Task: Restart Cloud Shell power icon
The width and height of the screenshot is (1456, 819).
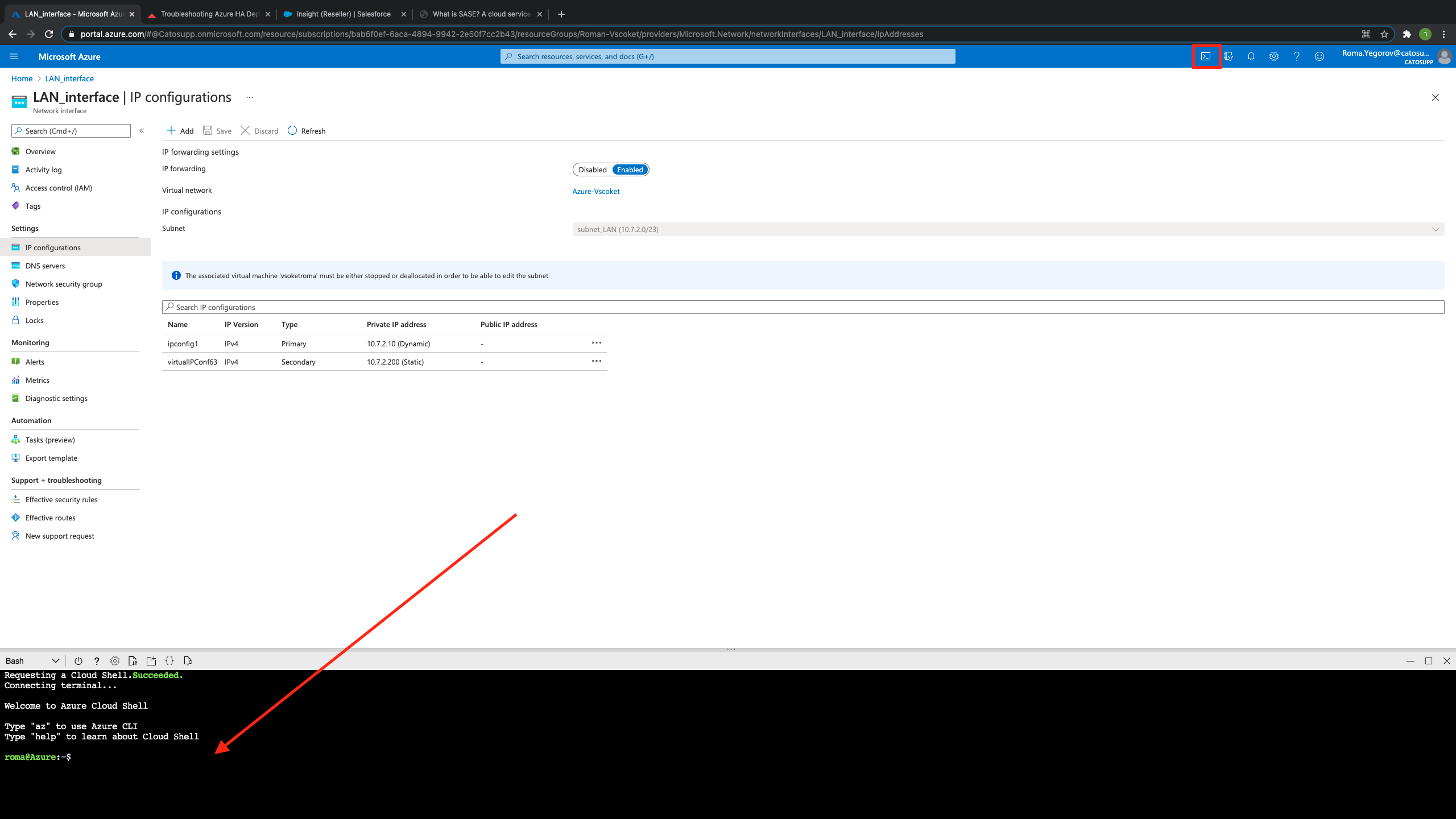Action: click(78, 661)
